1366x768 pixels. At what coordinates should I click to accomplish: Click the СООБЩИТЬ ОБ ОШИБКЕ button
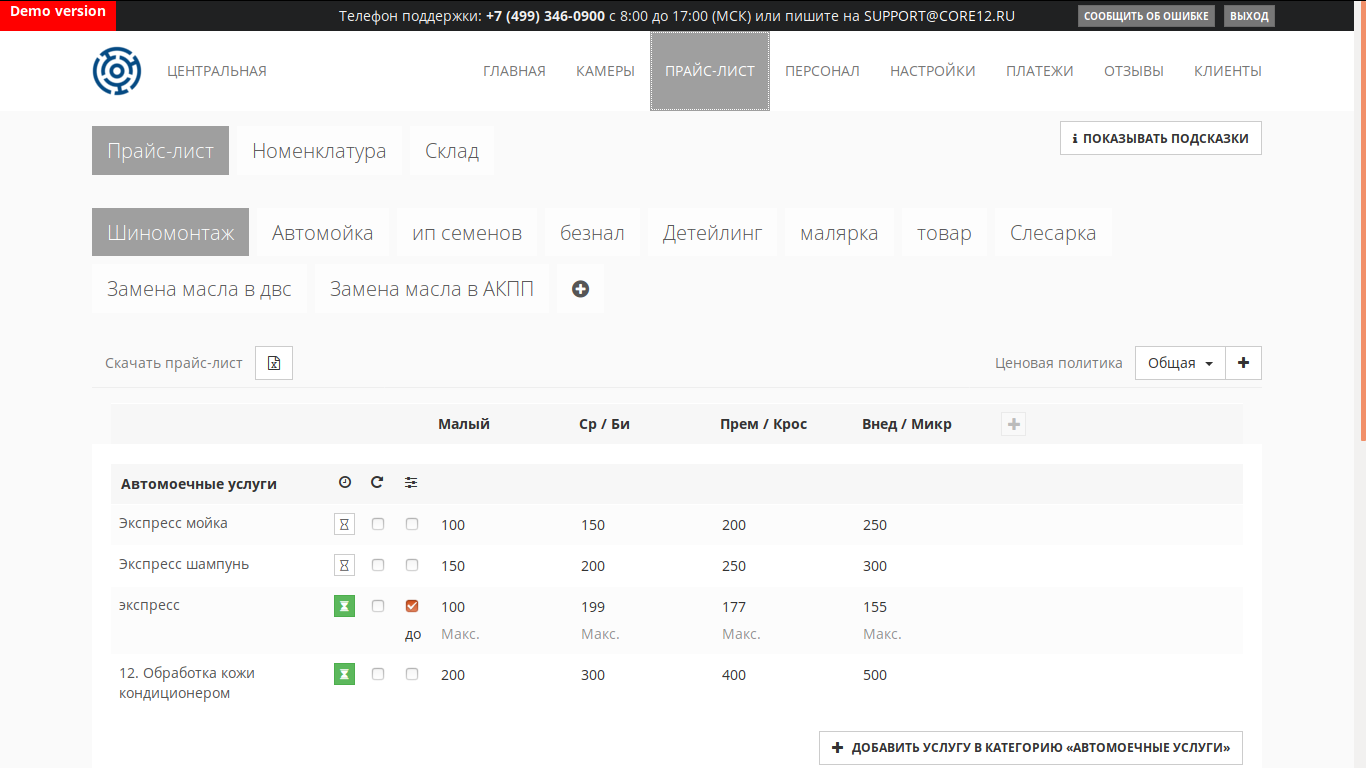[1146, 16]
